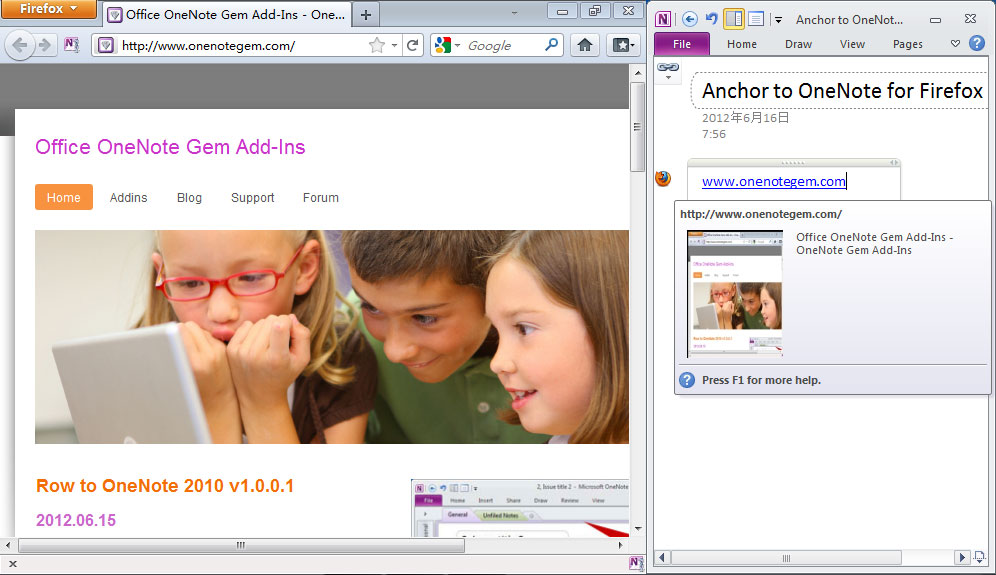996x575 pixels.
Task: Click the site identity icon in address bar
Action: pyautogui.click(x=106, y=45)
